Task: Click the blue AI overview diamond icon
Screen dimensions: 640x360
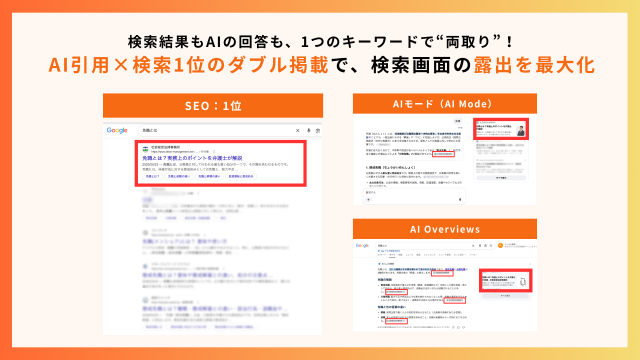Action: click(379, 264)
